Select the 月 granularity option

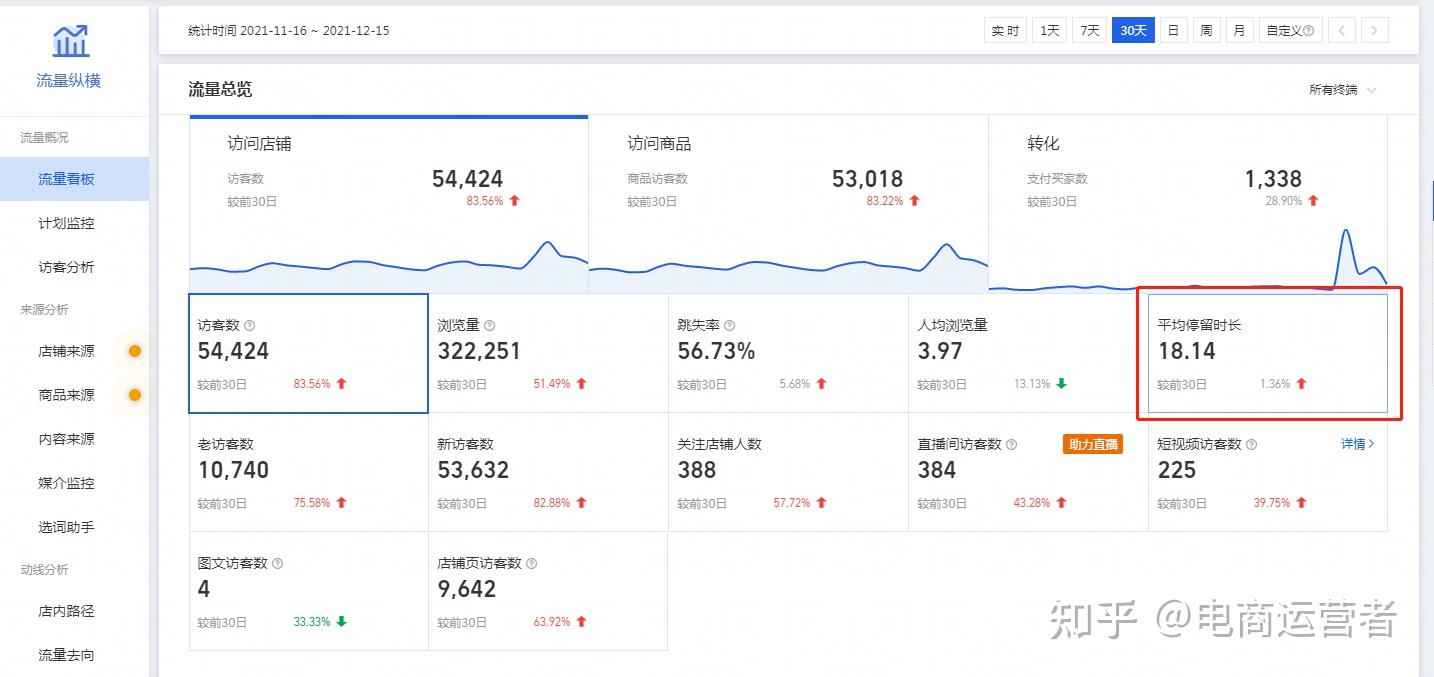1239,31
